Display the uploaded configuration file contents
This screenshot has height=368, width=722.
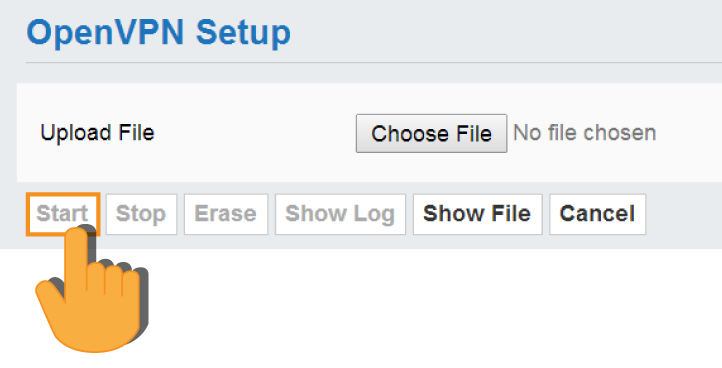coord(477,214)
